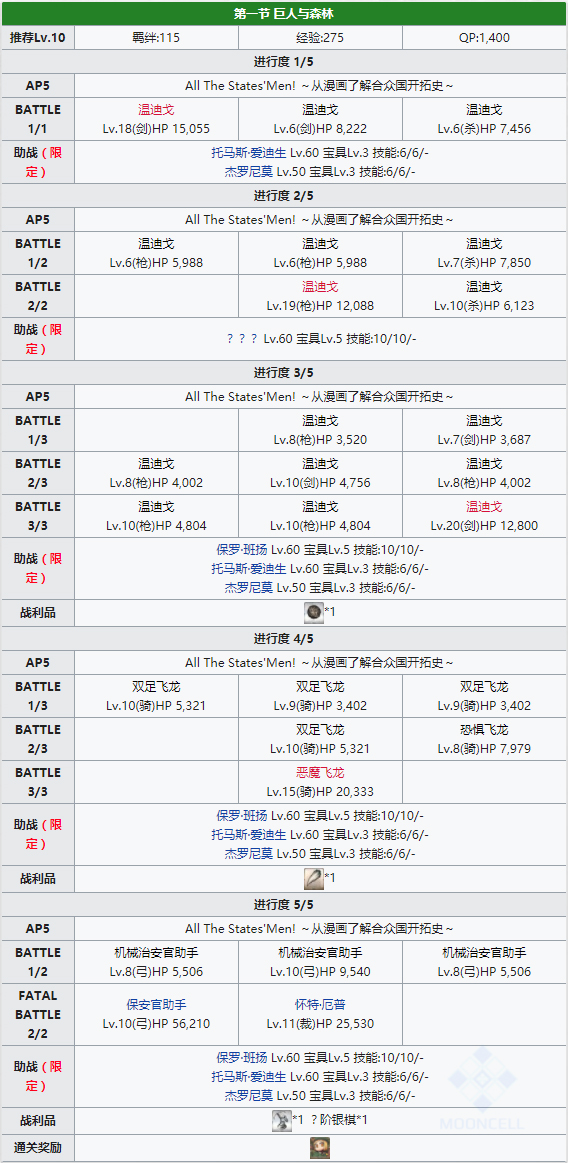This screenshot has width=568, height=1163.
Task: Click the value Lv.6(剑)HP 8,222
Action: 320,128
